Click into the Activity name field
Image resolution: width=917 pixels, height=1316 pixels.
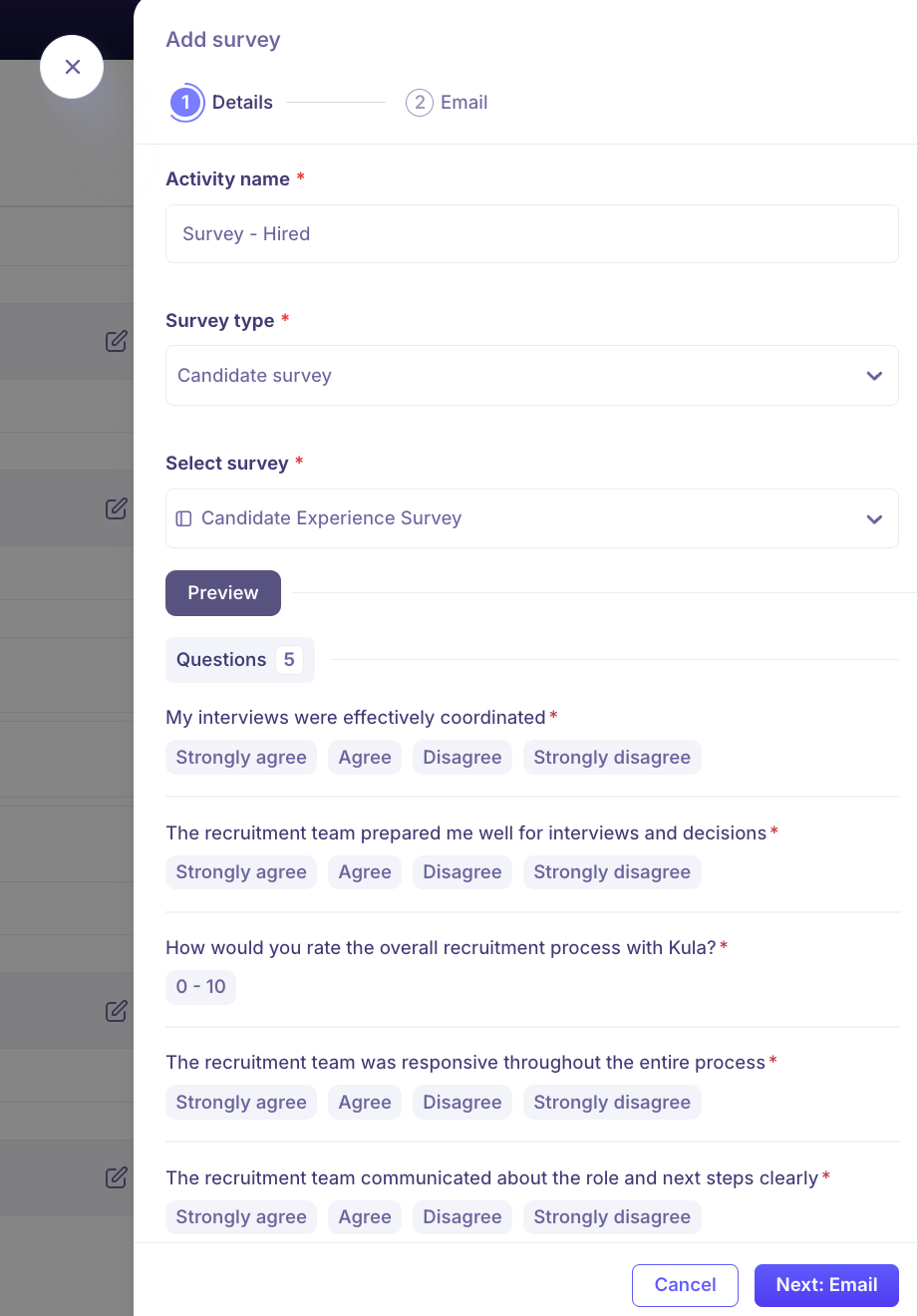click(531, 234)
